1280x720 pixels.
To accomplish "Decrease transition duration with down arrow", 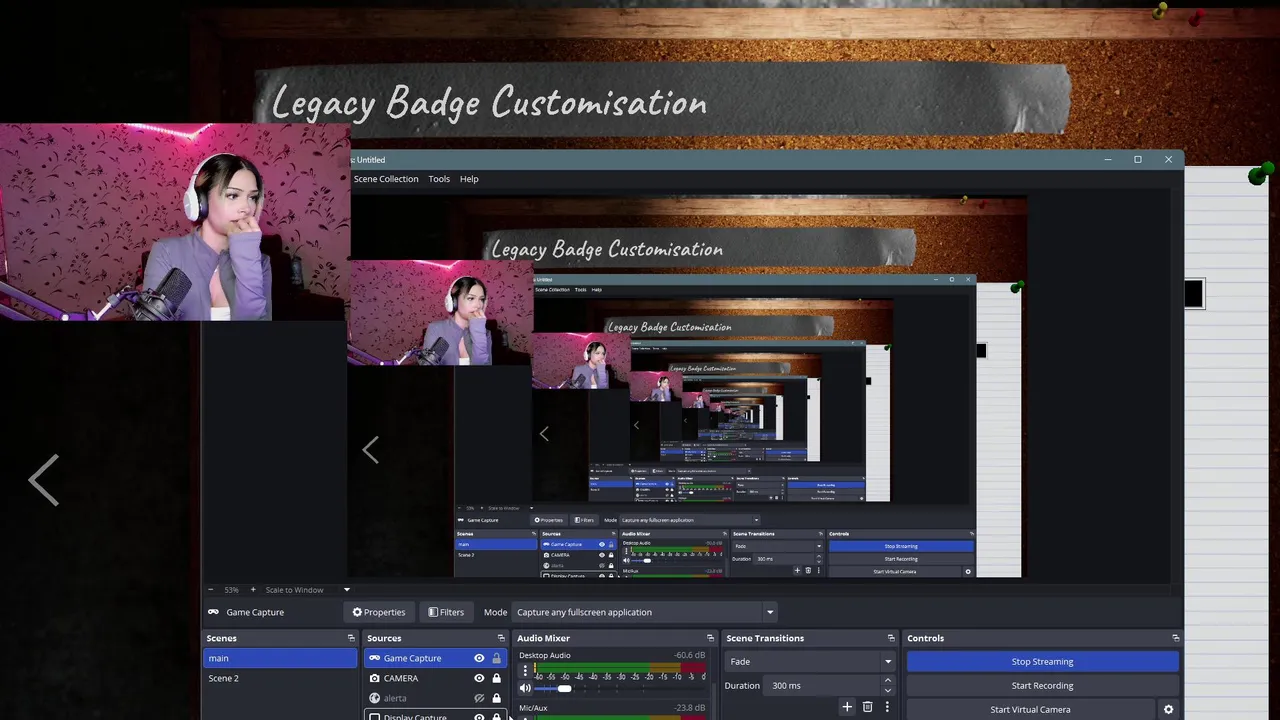I will click(887, 690).
